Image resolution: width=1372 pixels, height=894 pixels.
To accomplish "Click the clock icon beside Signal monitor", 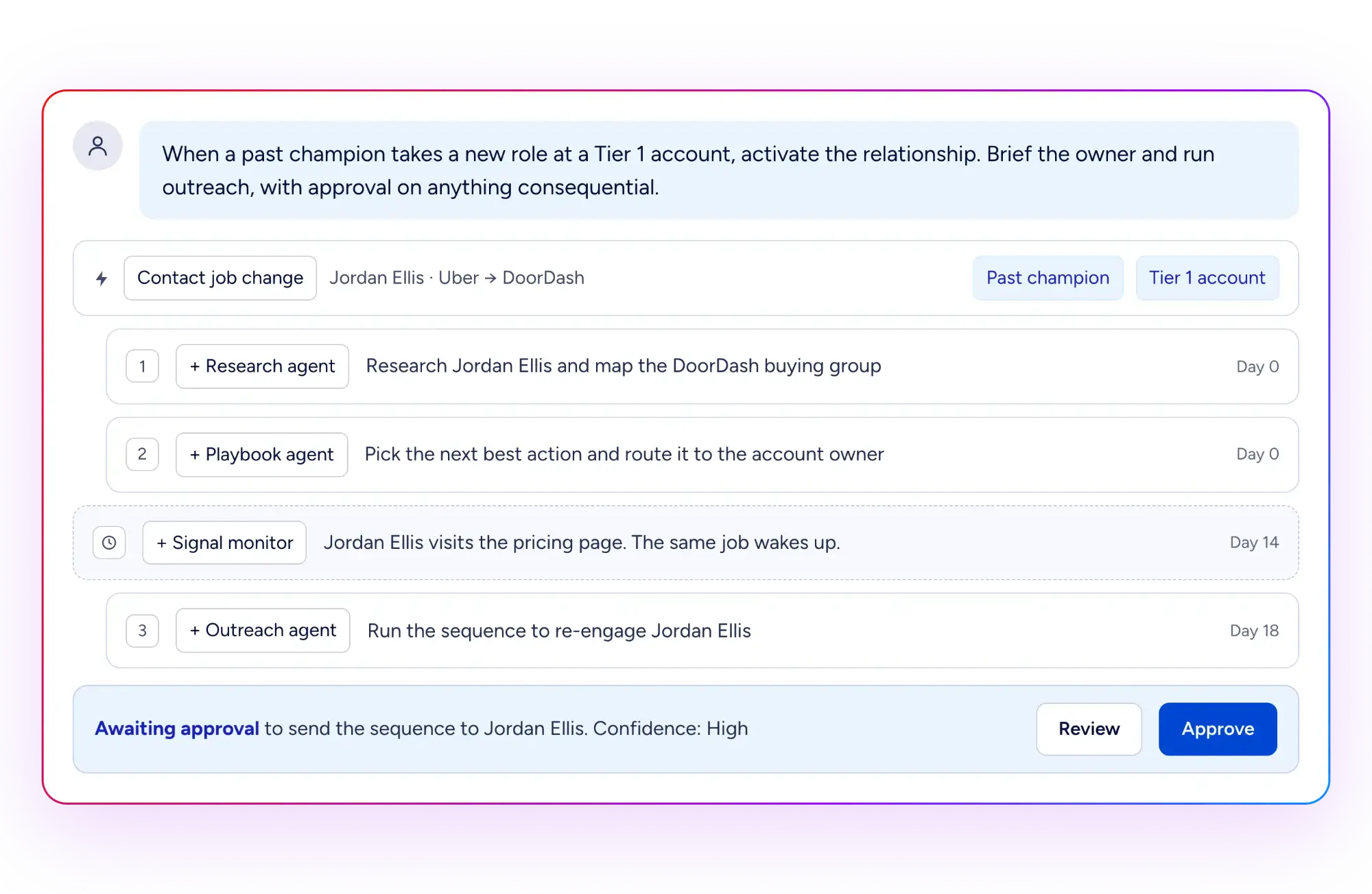I will [109, 543].
